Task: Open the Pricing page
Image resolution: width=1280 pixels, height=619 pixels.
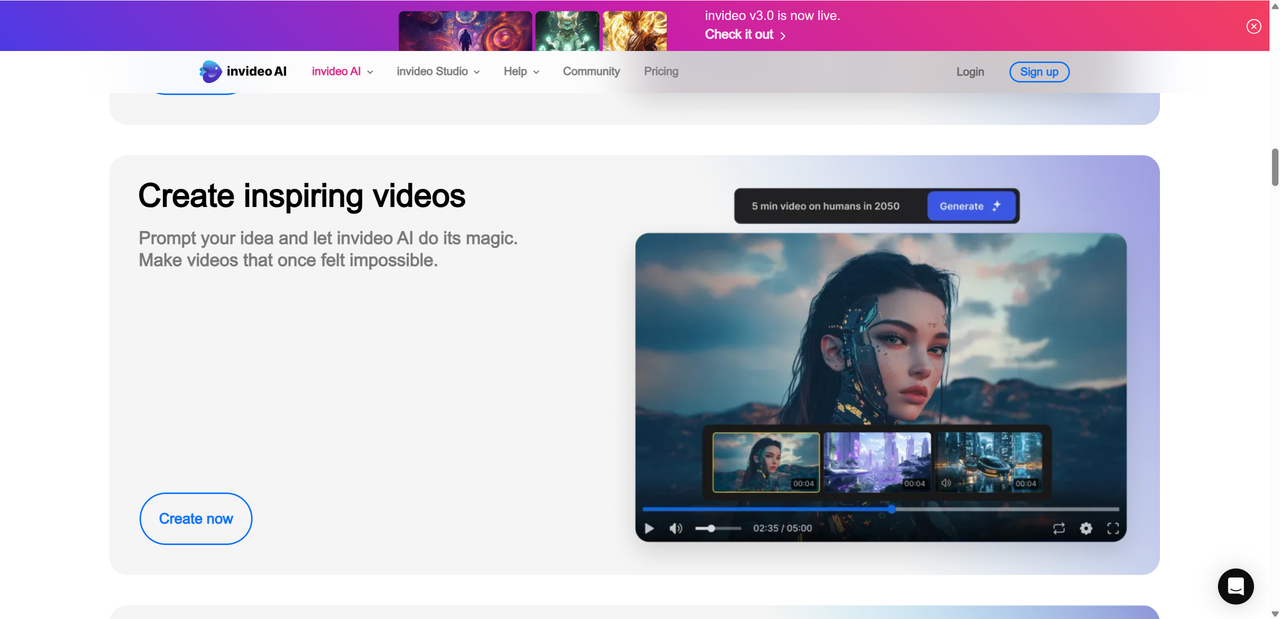Action: click(661, 72)
